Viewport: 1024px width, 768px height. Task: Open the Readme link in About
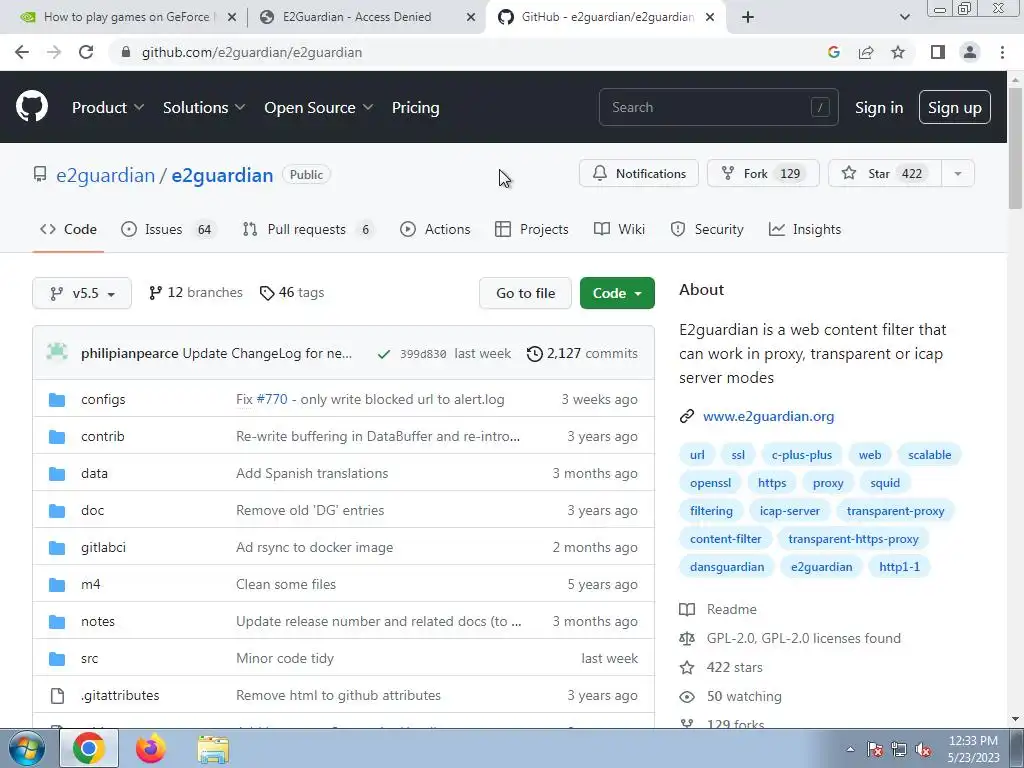(x=731, y=609)
